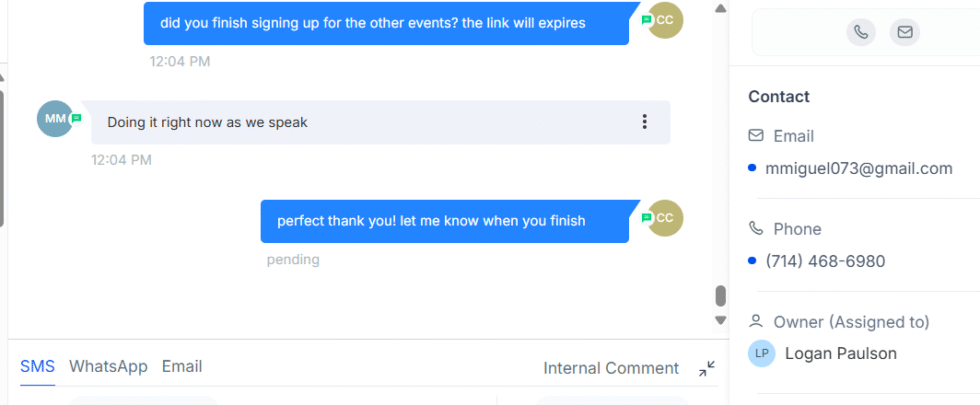This screenshot has width=980, height=405.
Task: Click the CC avatar beside the pending message
Action: (666, 218)
